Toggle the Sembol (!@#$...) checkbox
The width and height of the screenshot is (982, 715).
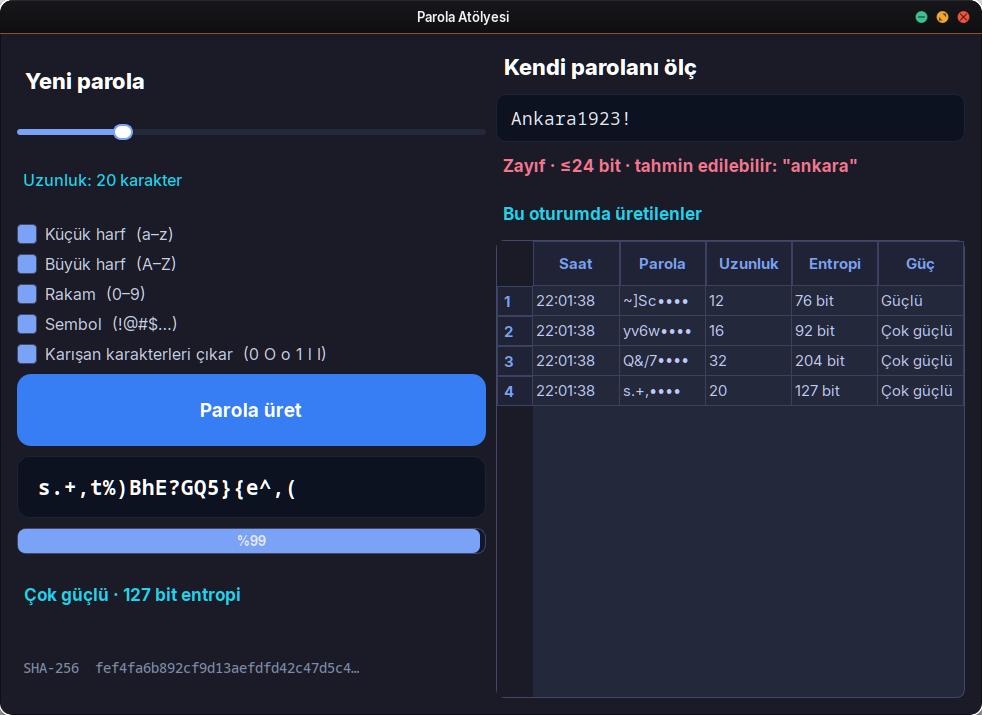pyautogui.click(x=27, y=324)
